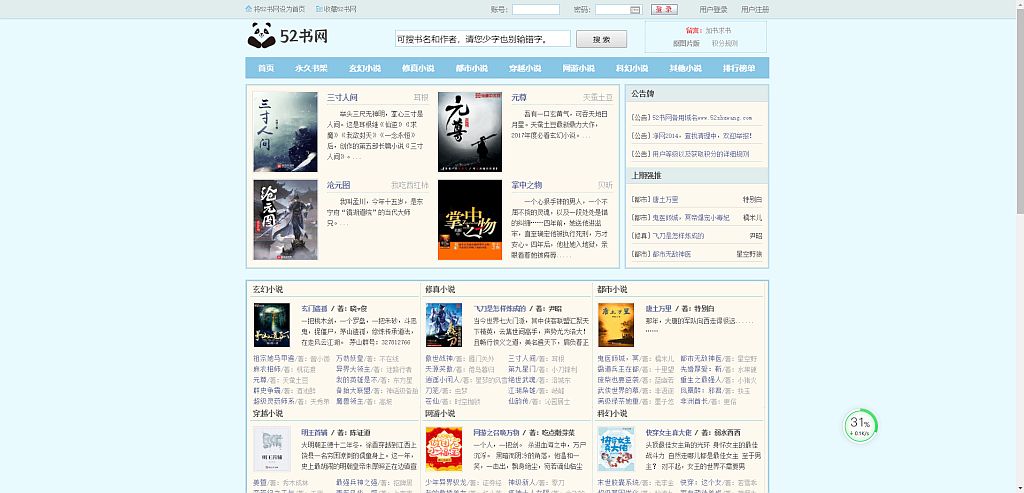The width and height of the screenshot is (1024, 493).
Task: Open the 沧元图 book cover
Action: click(284, 219)
